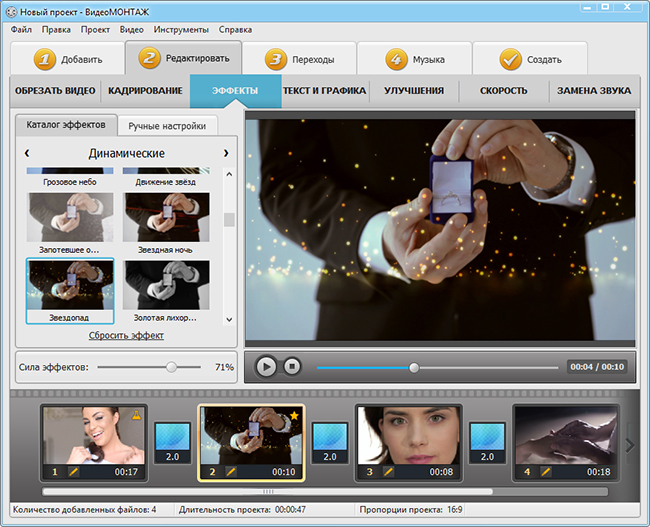Click the Создать step button
The image size is (650, 527).
[x=529, y=59]
